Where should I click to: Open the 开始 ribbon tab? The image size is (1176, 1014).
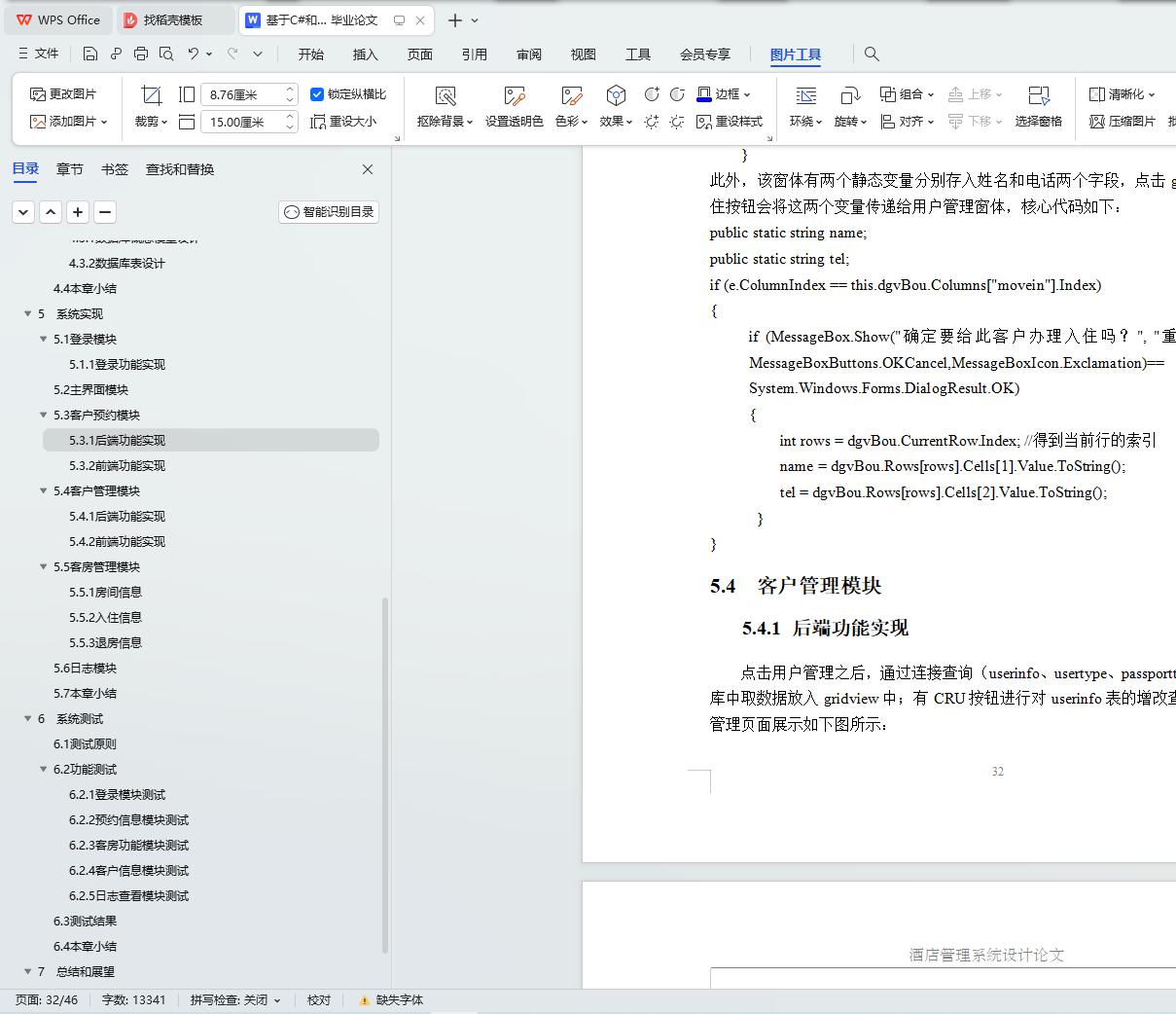(311, 54)
